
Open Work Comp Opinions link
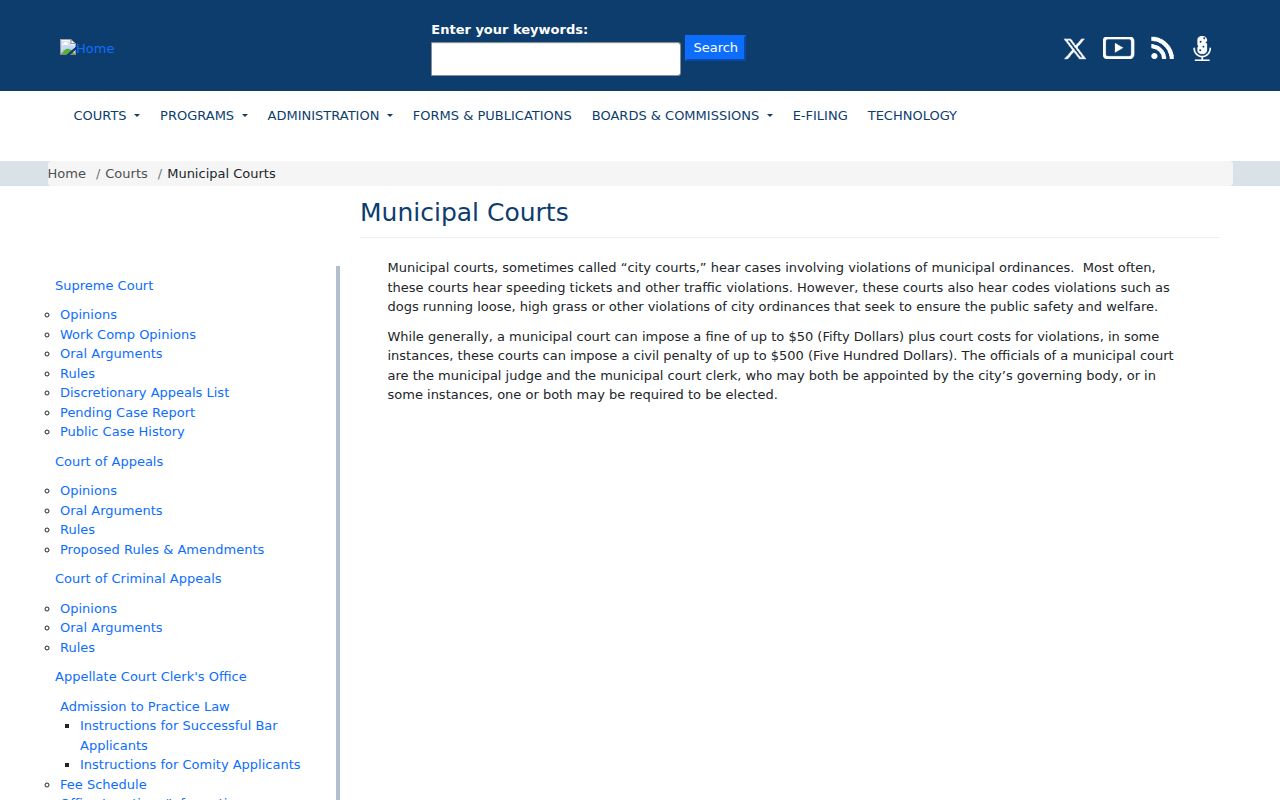128,334
